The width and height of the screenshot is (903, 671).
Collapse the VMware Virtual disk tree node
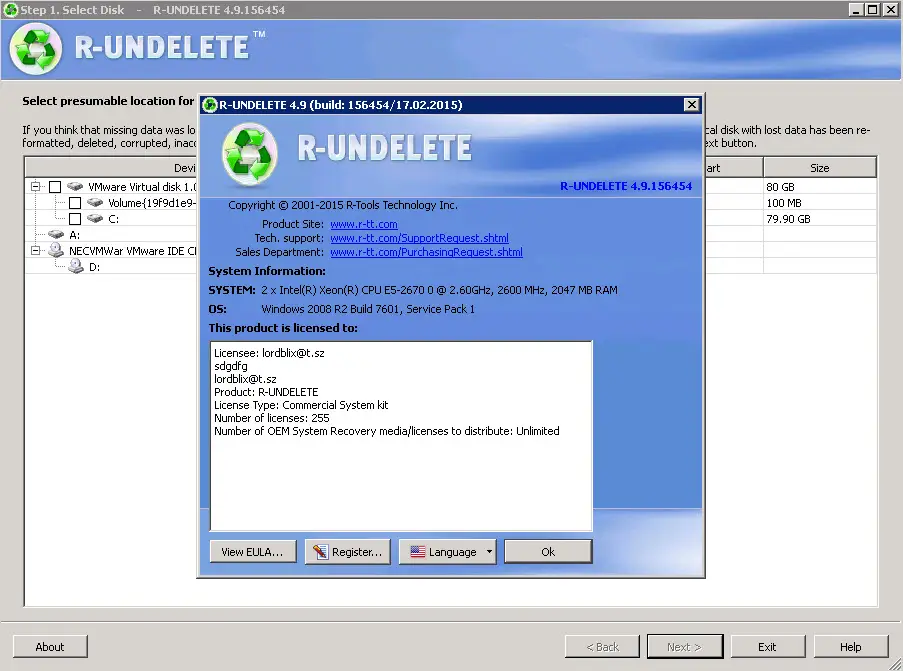[x=36, y=187]
